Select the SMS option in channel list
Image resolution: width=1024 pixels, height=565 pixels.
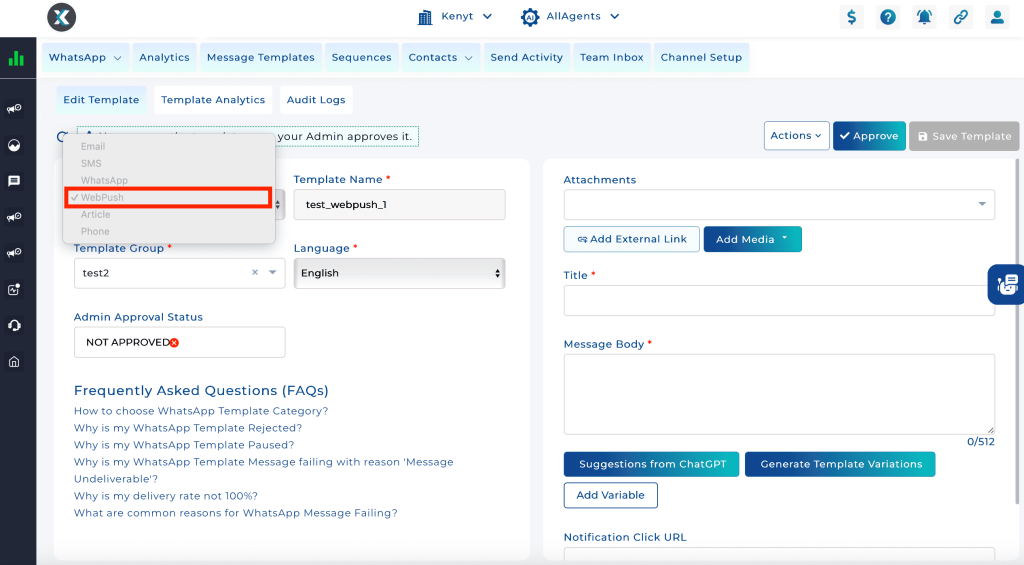click(92, 163)
